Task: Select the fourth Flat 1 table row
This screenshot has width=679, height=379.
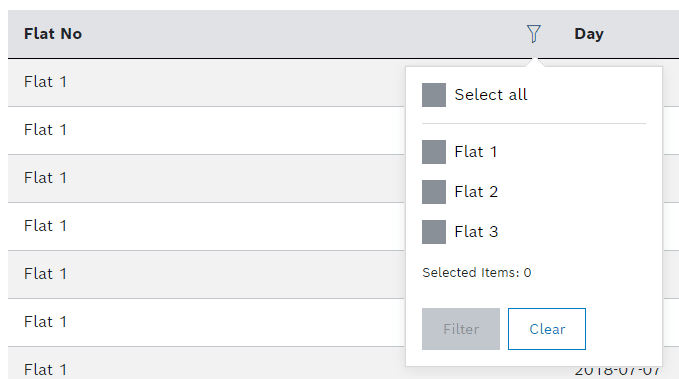Action: click(x=206, y=227)
